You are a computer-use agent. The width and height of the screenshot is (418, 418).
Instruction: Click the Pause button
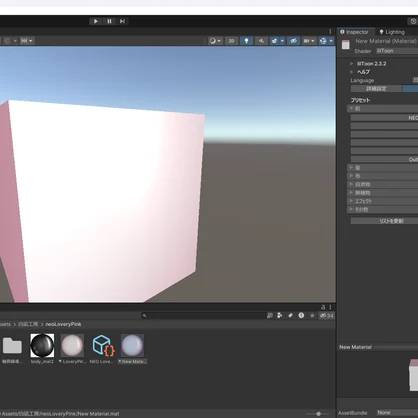(109, 21)
